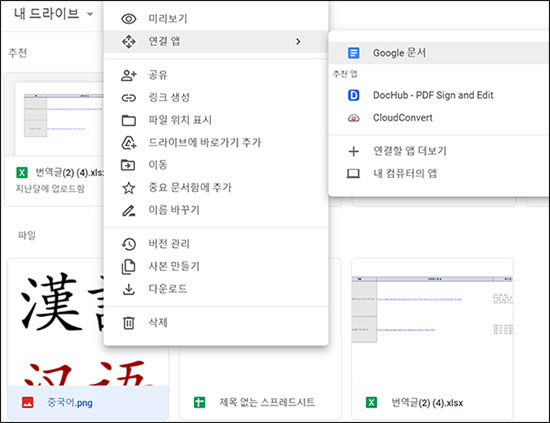Click the Drive shortcut icon for 바로가기 추가
This screenshot has width=550, height=423.
tap(128, 143)
